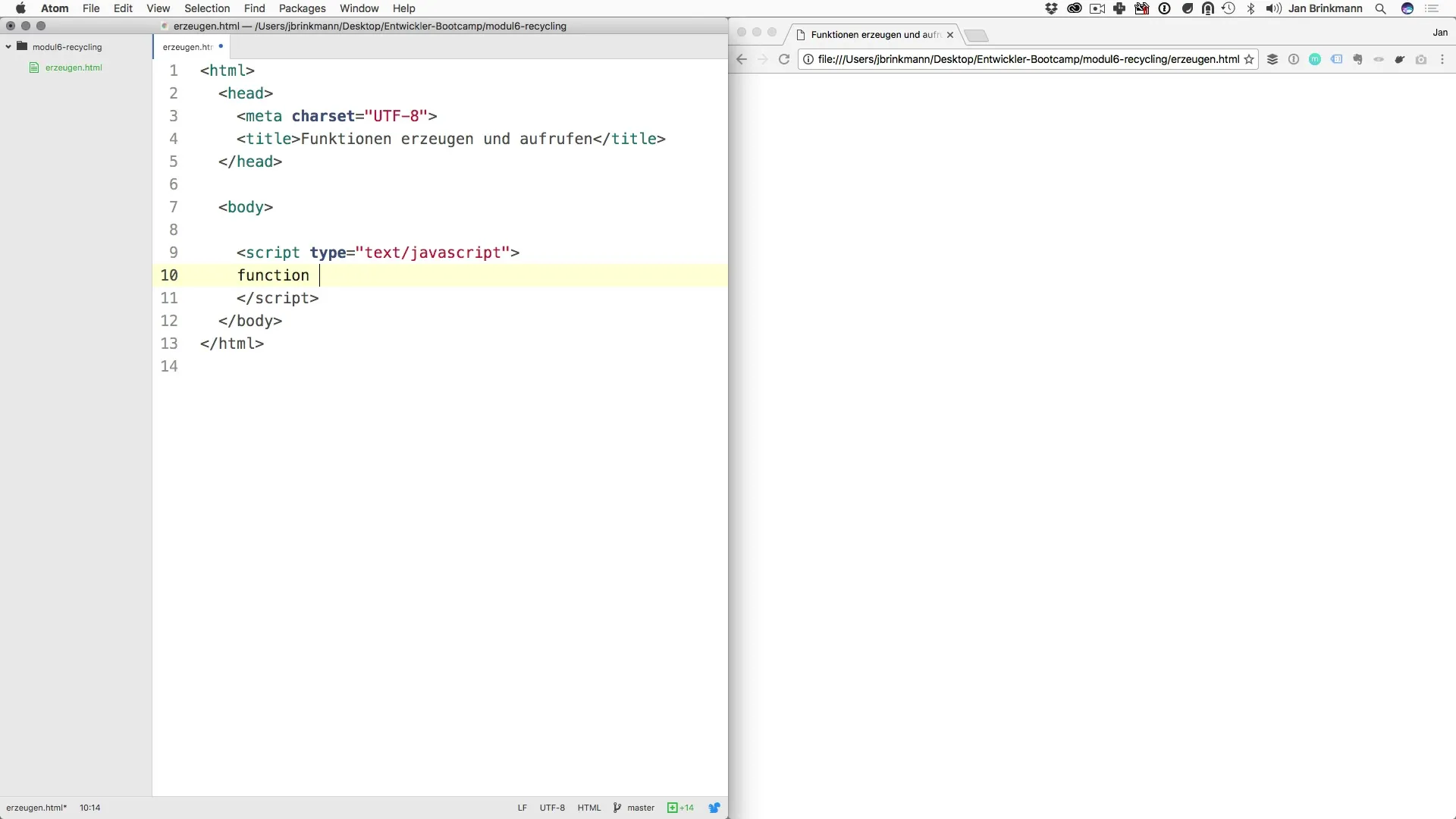Image resolution: width=1456 pixels, height=819 pixels.
Task: Go back in the browser
Action: point(742,59)
